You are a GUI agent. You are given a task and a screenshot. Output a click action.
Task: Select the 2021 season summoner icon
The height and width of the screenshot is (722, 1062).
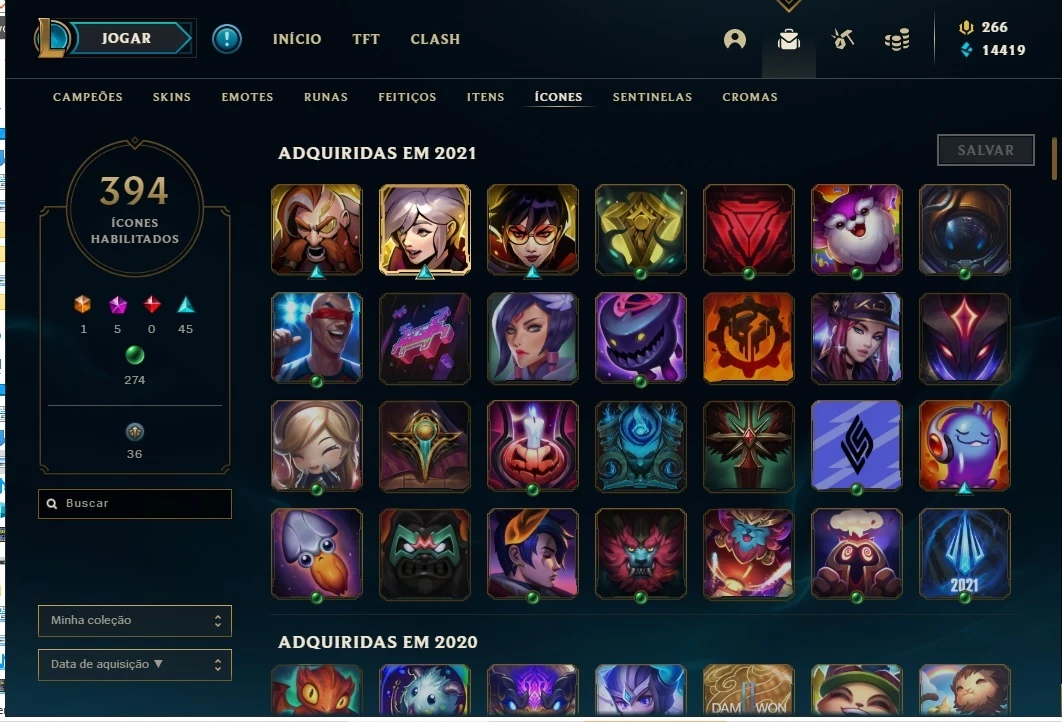pos(964,554)
